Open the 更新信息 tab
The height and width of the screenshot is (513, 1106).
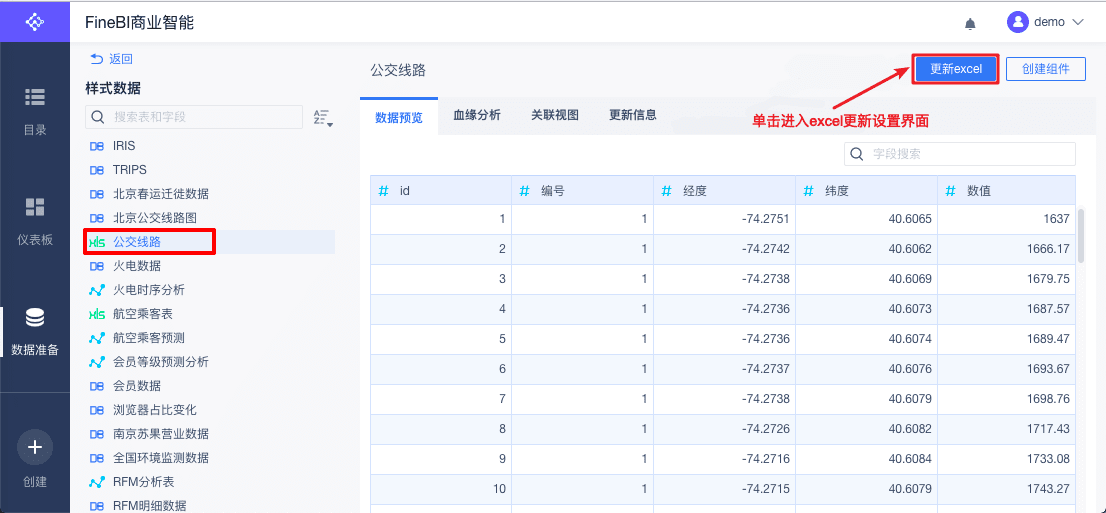(633, 115)
